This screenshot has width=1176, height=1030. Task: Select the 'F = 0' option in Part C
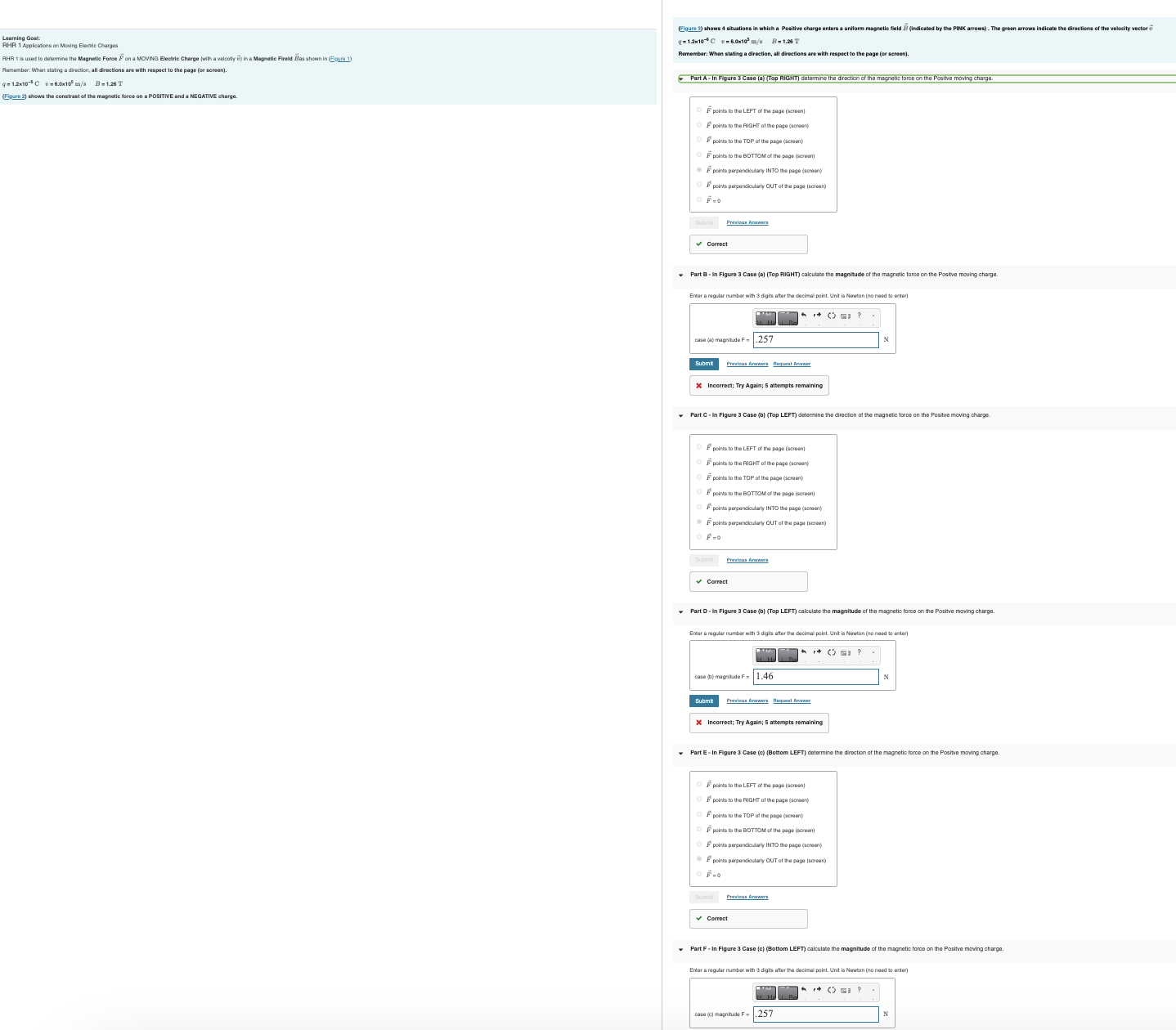[699, 537]
